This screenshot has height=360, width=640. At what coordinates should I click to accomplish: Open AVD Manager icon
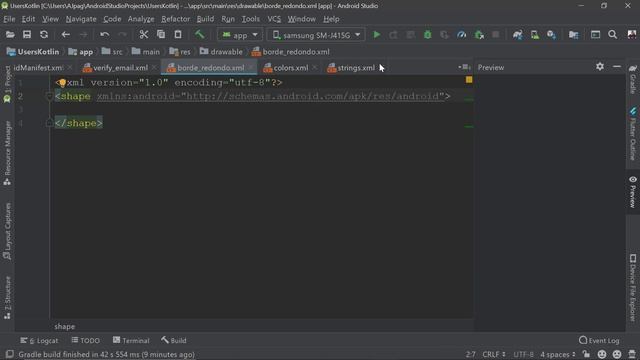[535, 35]
